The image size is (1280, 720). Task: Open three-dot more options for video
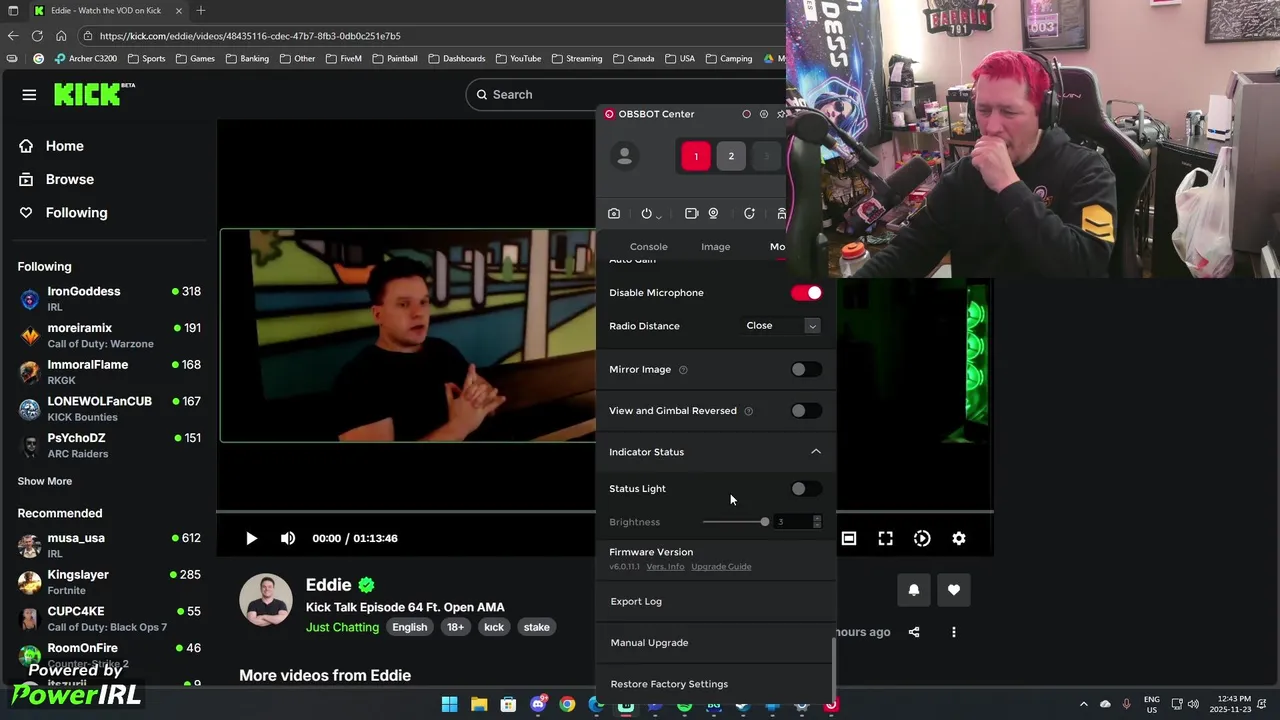click(x=954, y=632)
